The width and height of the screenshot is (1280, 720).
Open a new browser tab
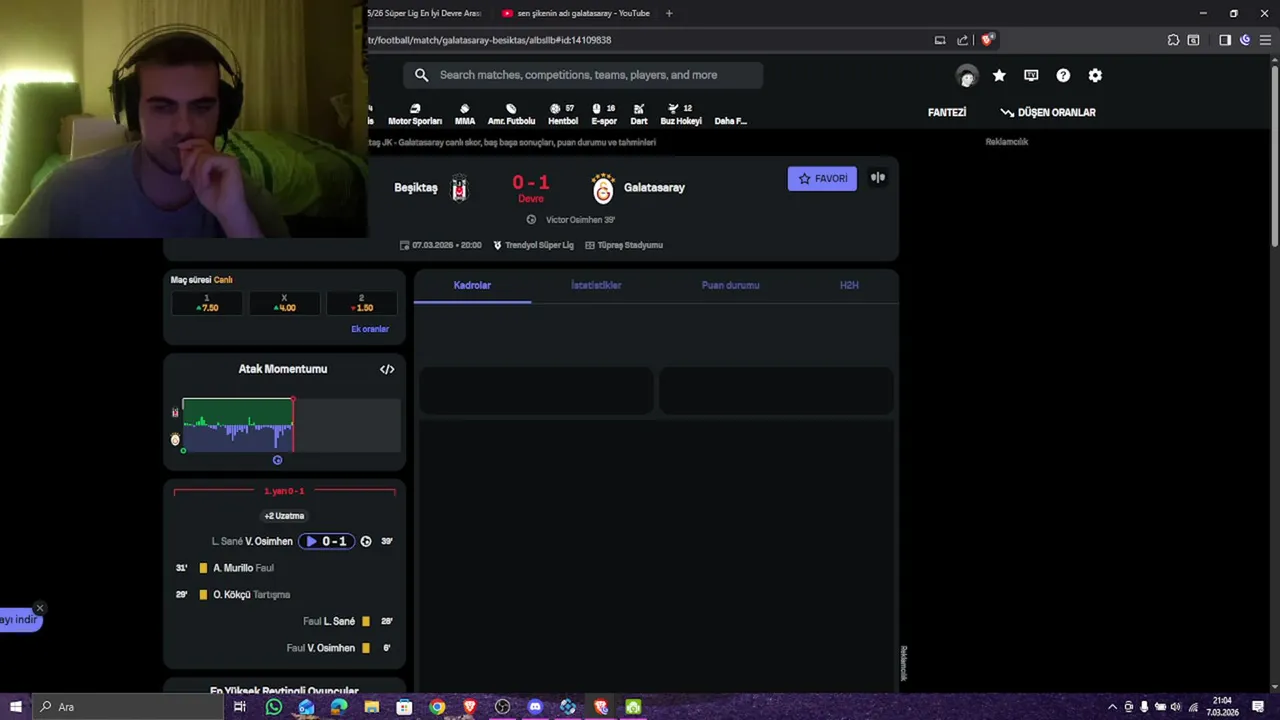coord(669,13)
